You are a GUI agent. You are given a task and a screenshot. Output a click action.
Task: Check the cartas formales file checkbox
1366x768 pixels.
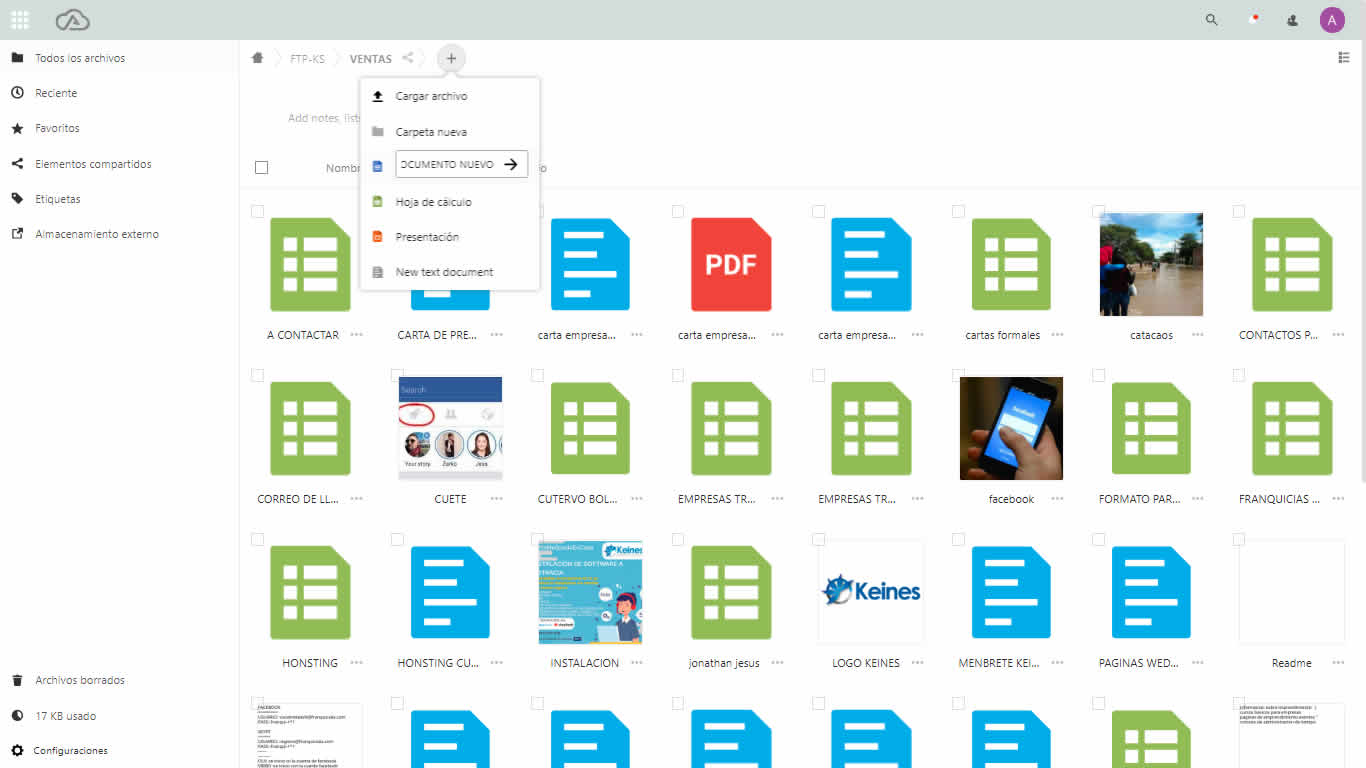[x=957, y=211]
